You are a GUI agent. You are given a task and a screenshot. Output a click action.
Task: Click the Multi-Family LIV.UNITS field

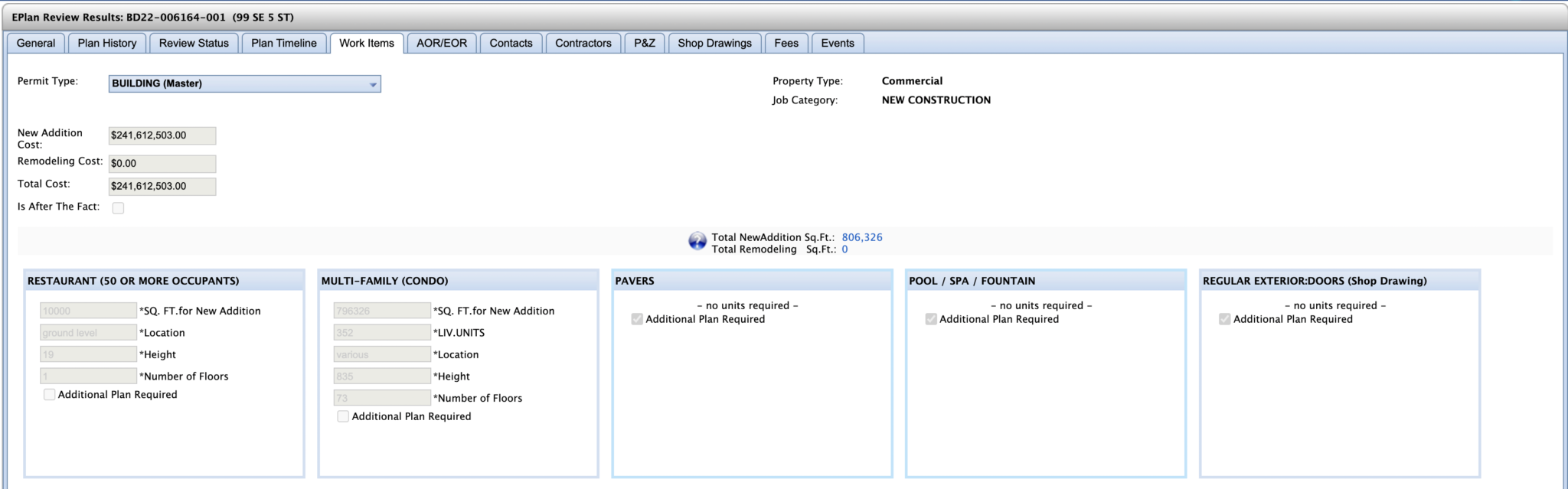(382, 333)
